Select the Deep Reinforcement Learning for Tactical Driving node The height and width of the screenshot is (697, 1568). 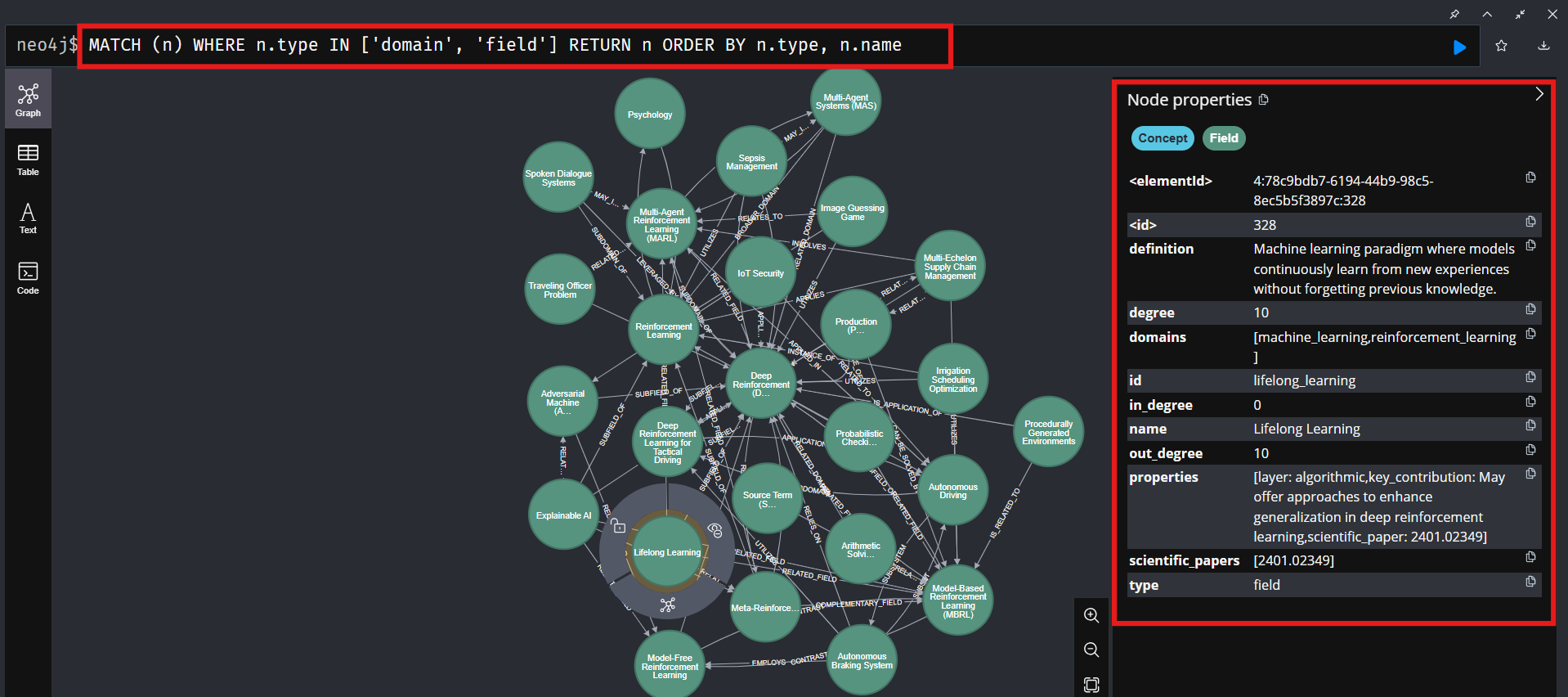coord(667,443)
